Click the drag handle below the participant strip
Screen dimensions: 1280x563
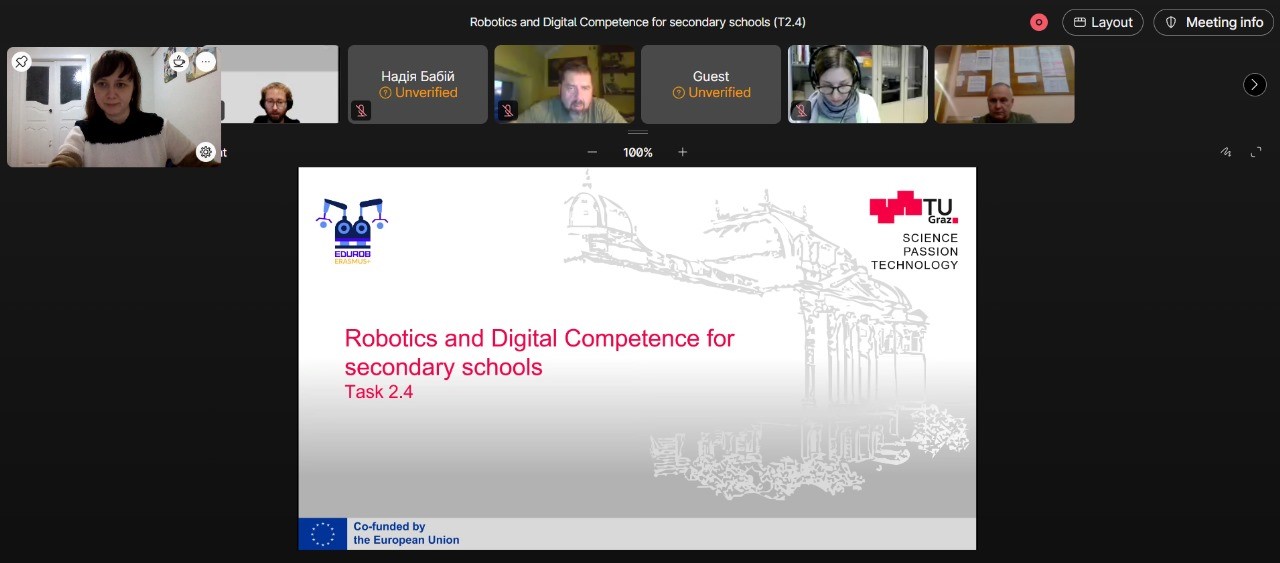(x=638, y=132)
